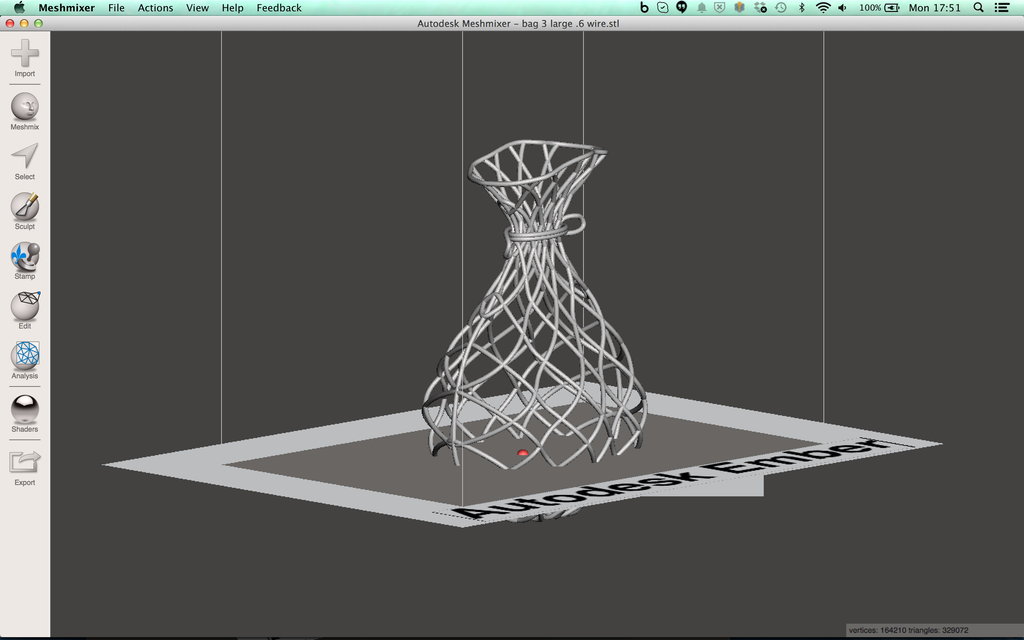Click the notification bell menu icon
Viewport: 1024px width, 640px height.
(701, 8)
